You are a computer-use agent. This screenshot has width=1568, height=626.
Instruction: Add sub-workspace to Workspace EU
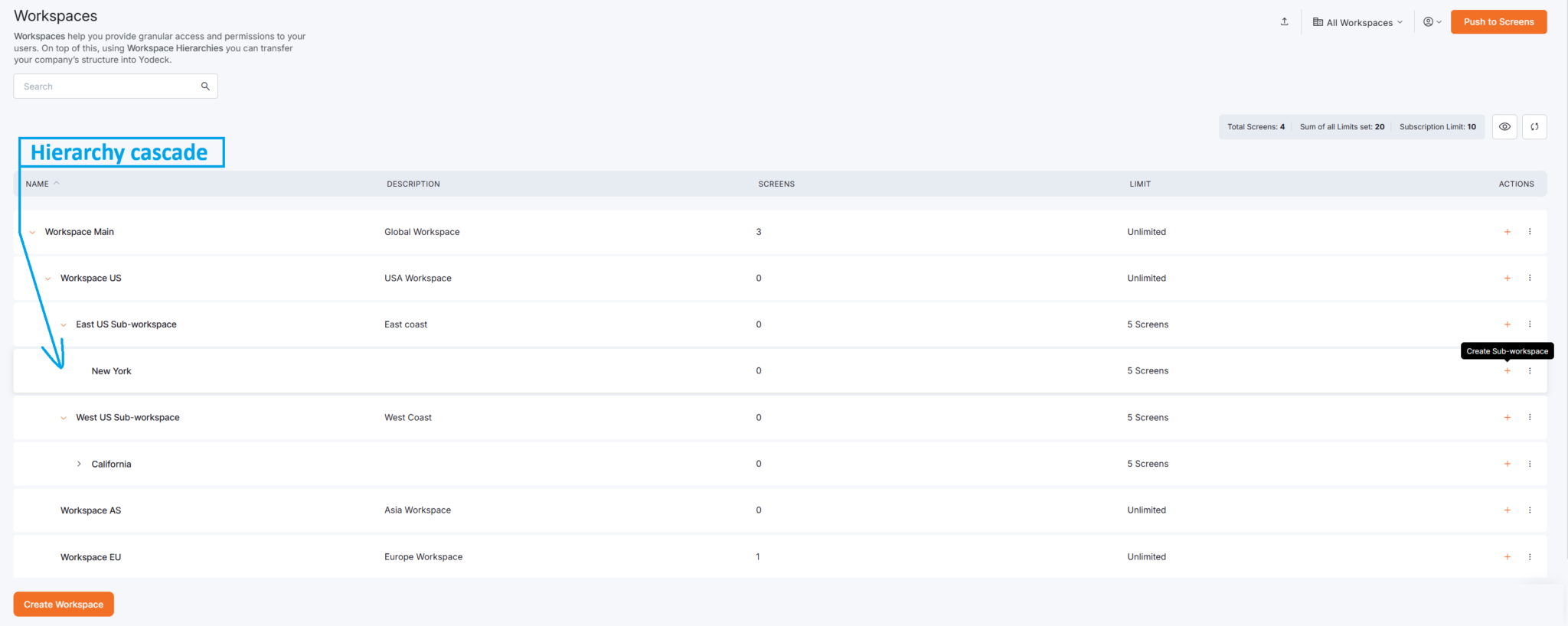[x=1507, y=557]
